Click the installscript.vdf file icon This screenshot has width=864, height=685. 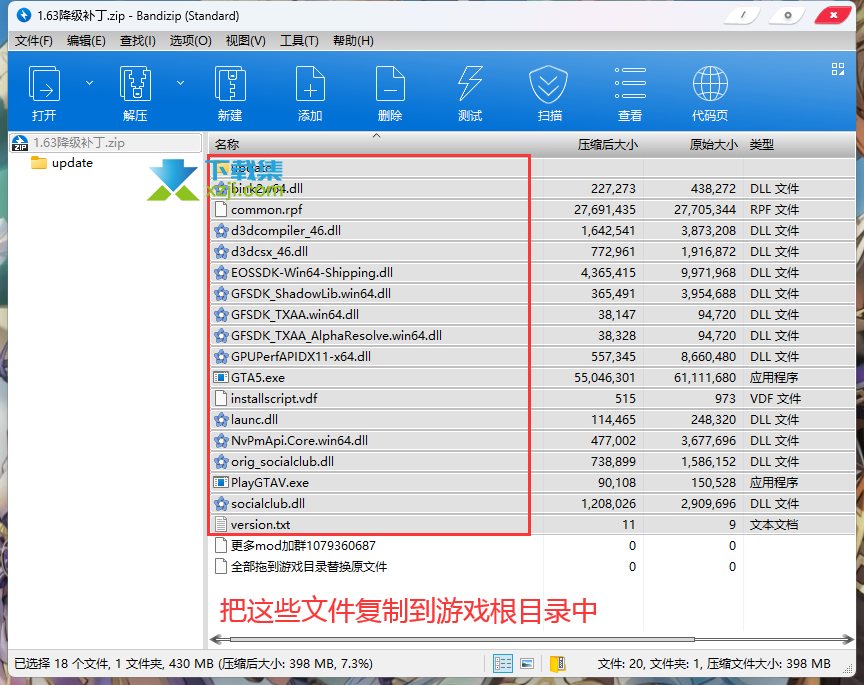tap(221, 398)
